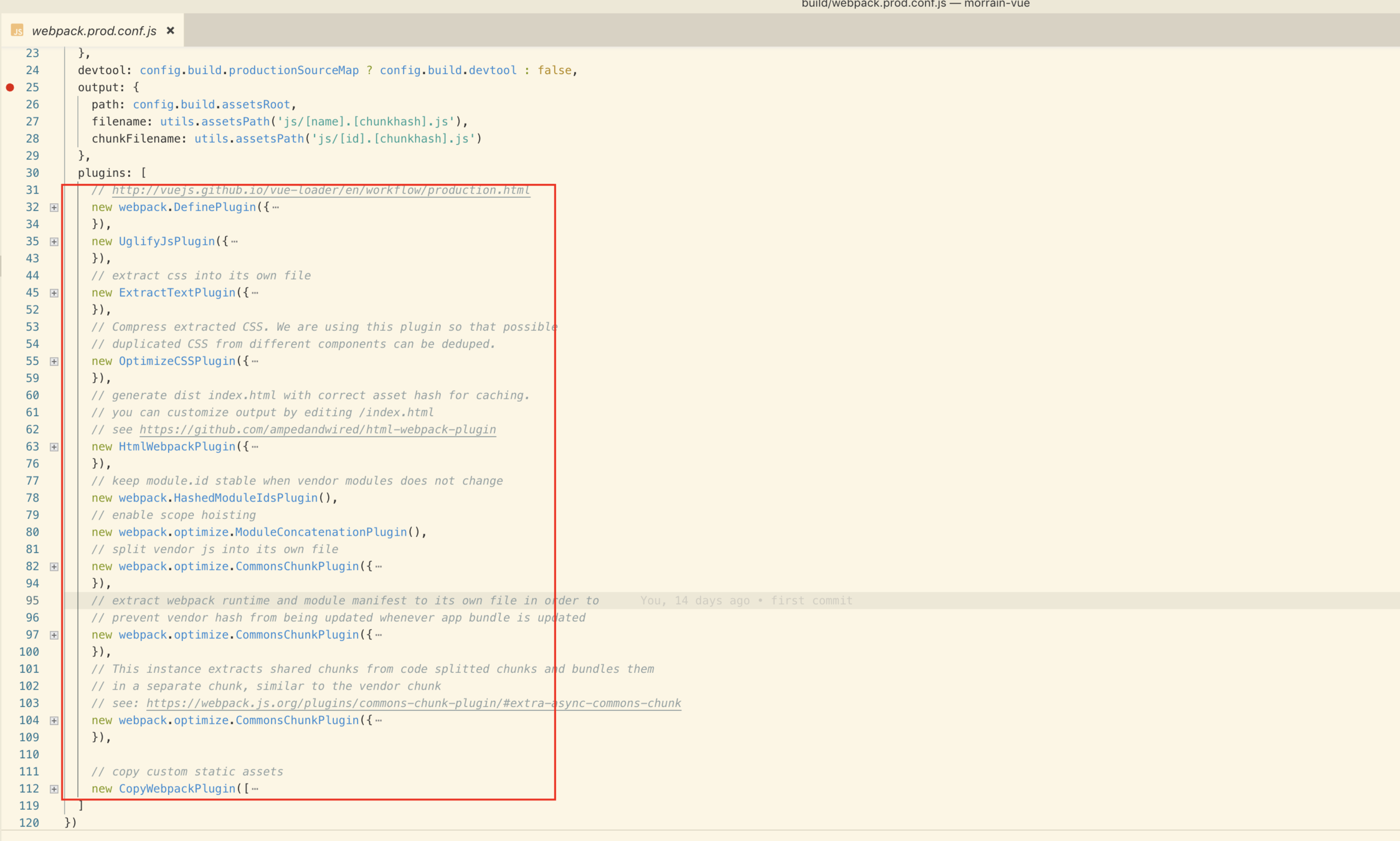Open the vue-loader production.html link
Viewport: 1400px width, 841px height.
click(x=321, y=190)
